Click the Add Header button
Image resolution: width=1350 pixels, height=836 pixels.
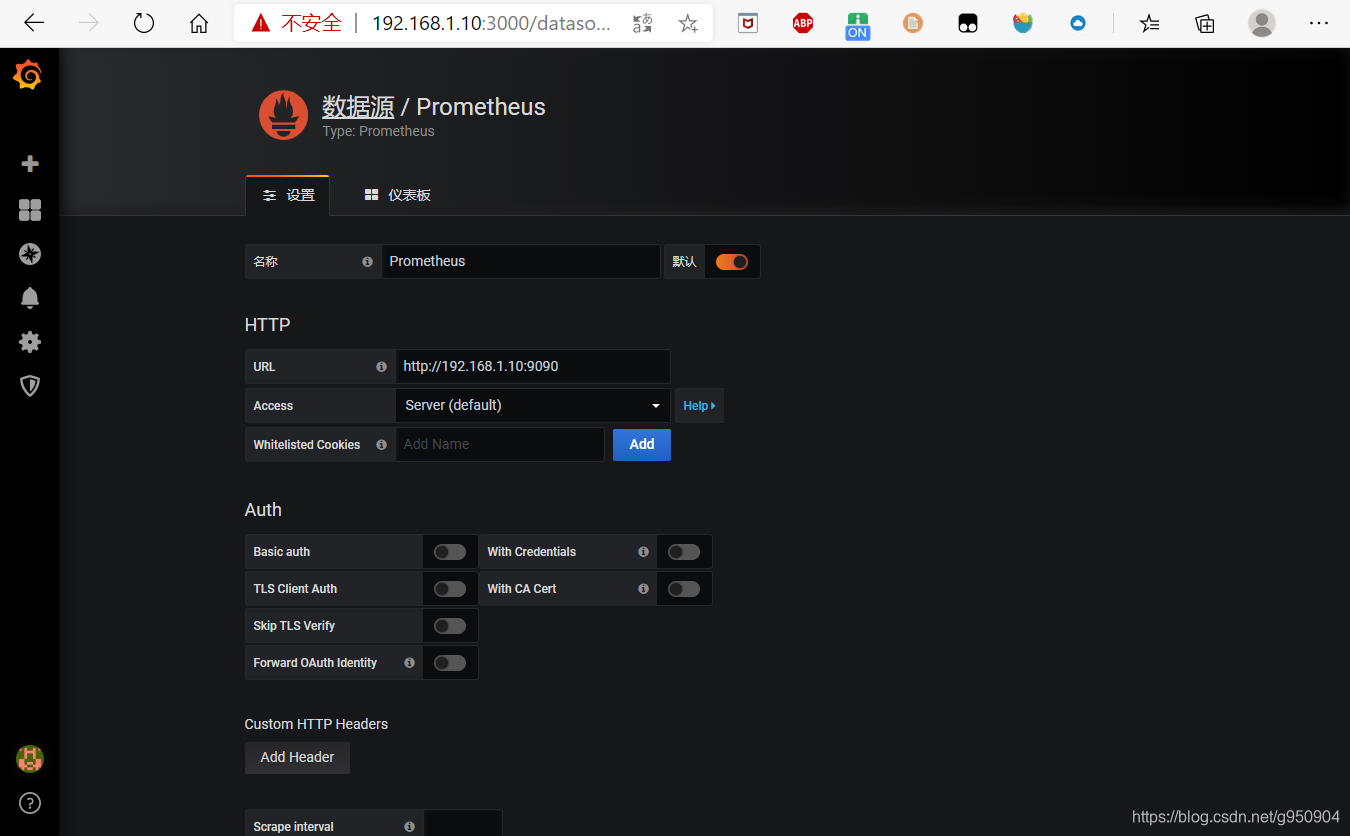[x=297, y=758]
